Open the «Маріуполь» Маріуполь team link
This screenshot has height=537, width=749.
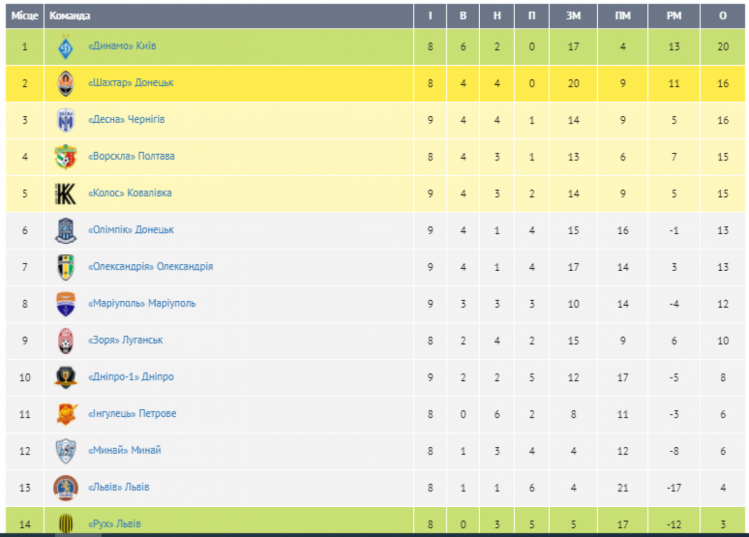point(142,303)
